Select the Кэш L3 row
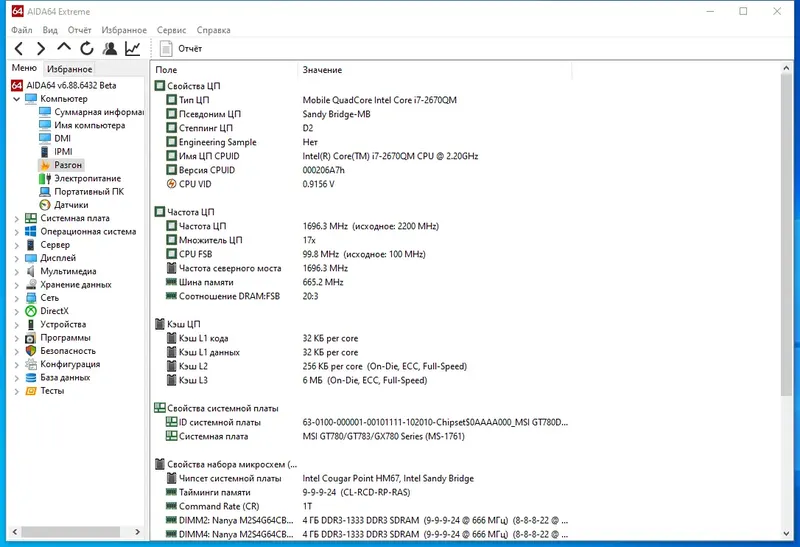Image resolution: width=800 pixels, height=547 pixels. click(361, 380)
